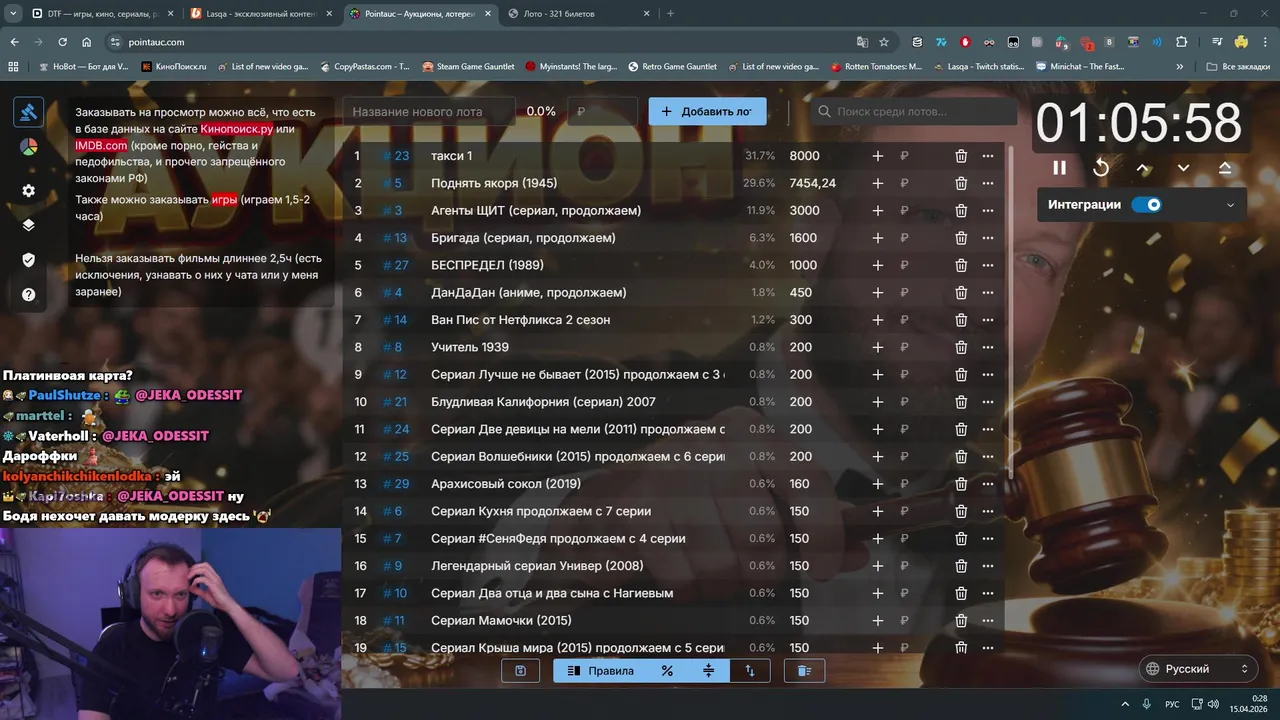
Task: Select lot name Агенты ЩИТ (сериал, продолжаем)
Action: 536,211
